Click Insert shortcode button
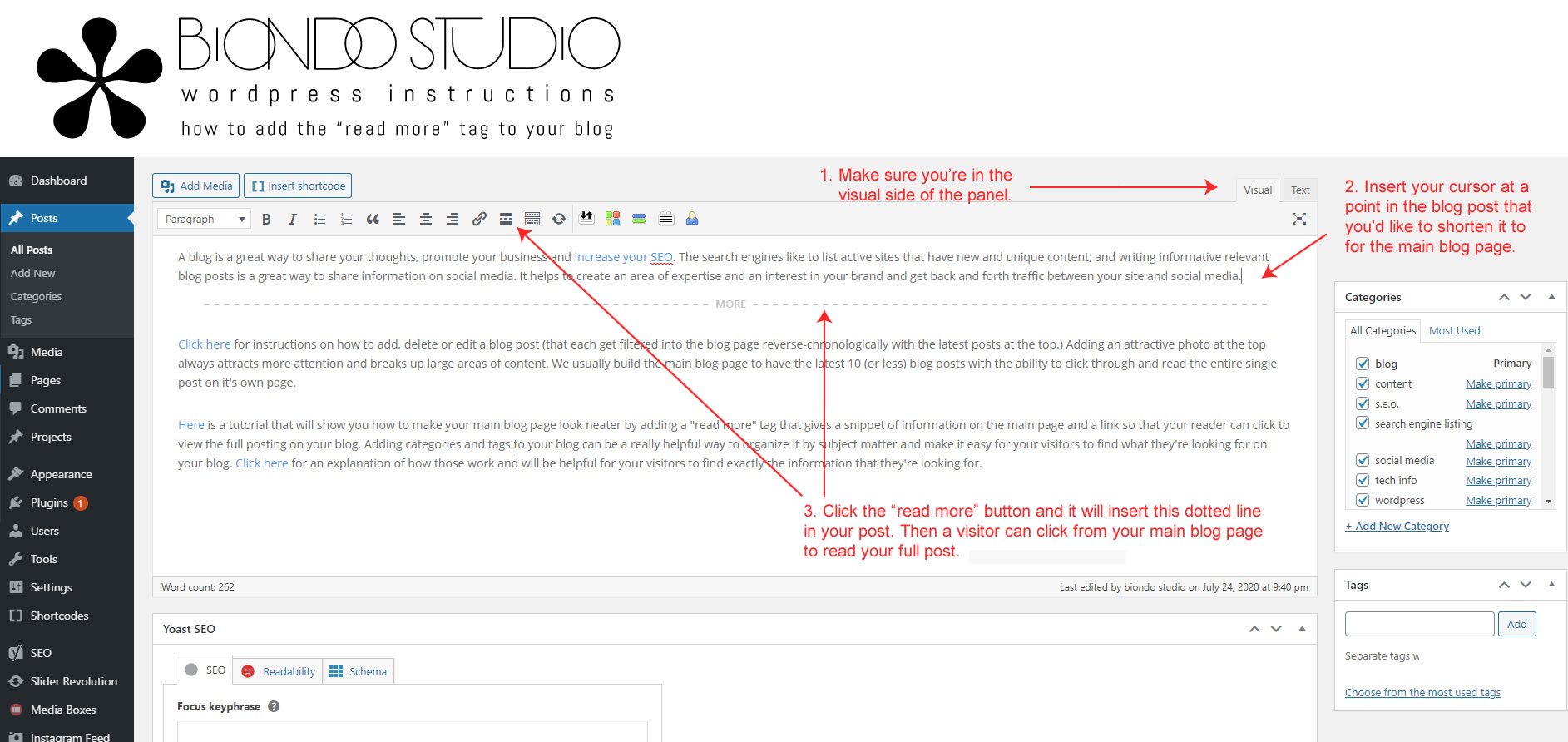1568x742 pixels. (x=298, y=185)
